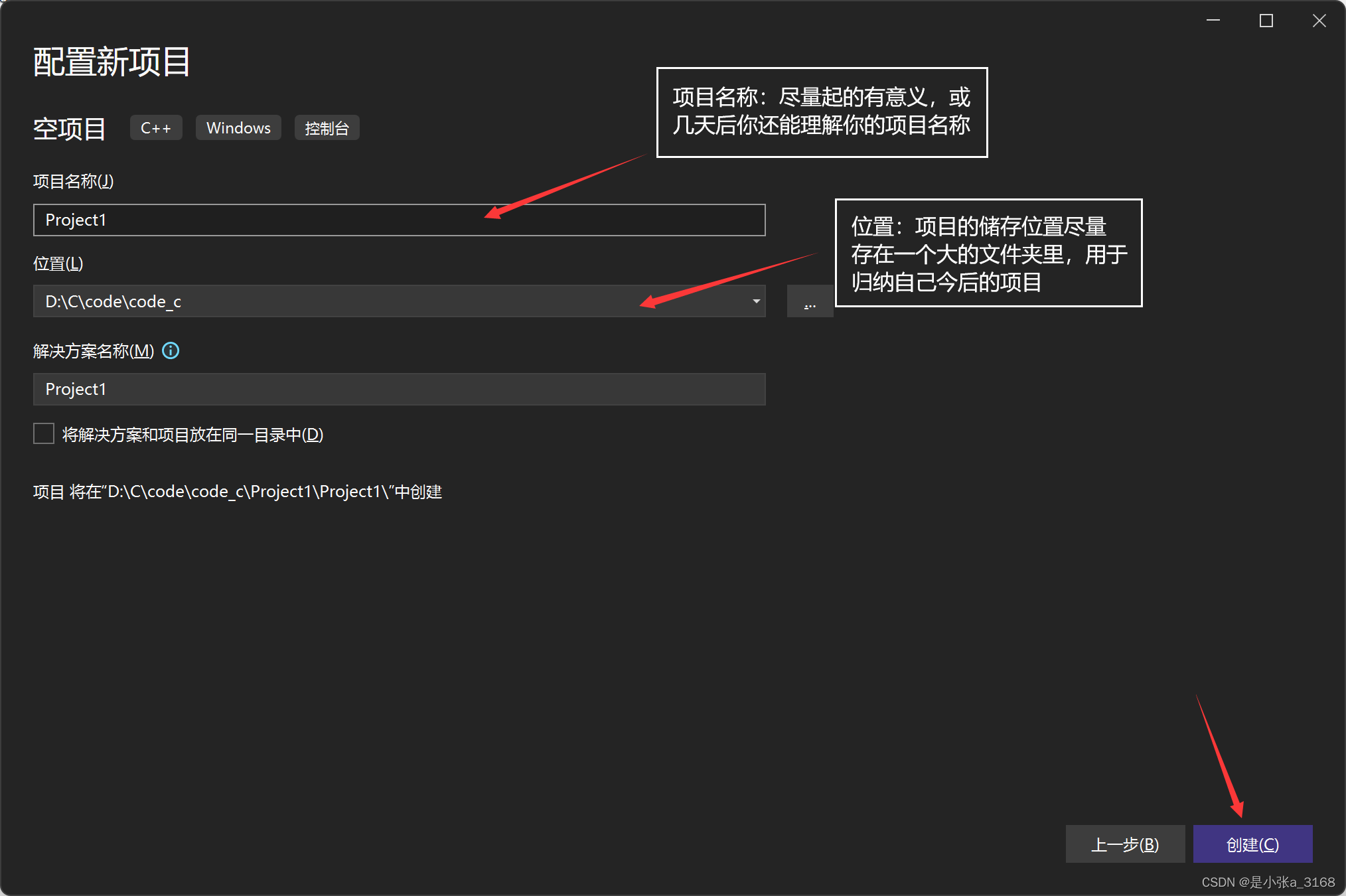The image size is (1346, 896).
Task: Click the 创建(C) create button
Action: [x=1252, y=844]
